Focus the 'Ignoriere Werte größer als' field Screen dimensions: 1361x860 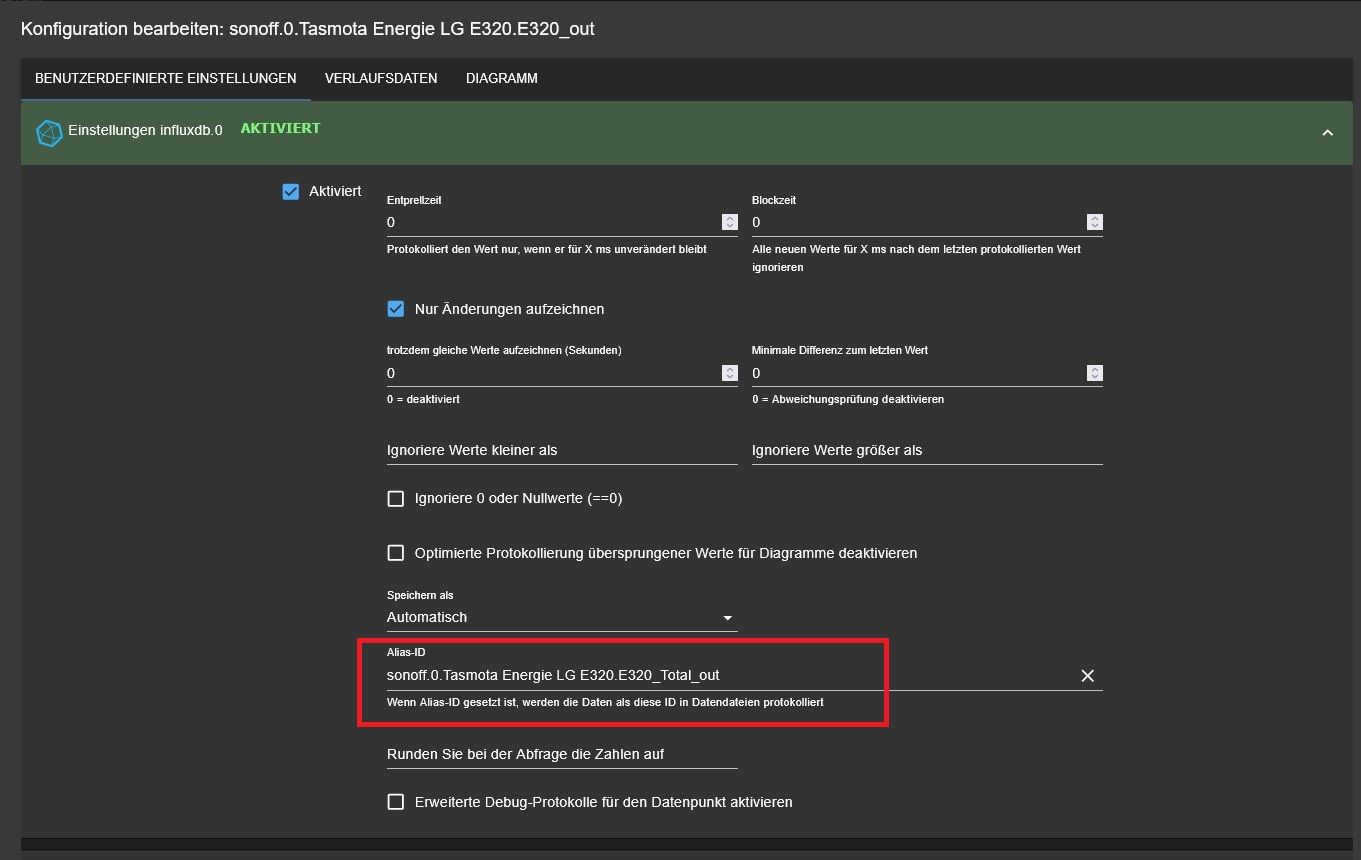point(926,451)
